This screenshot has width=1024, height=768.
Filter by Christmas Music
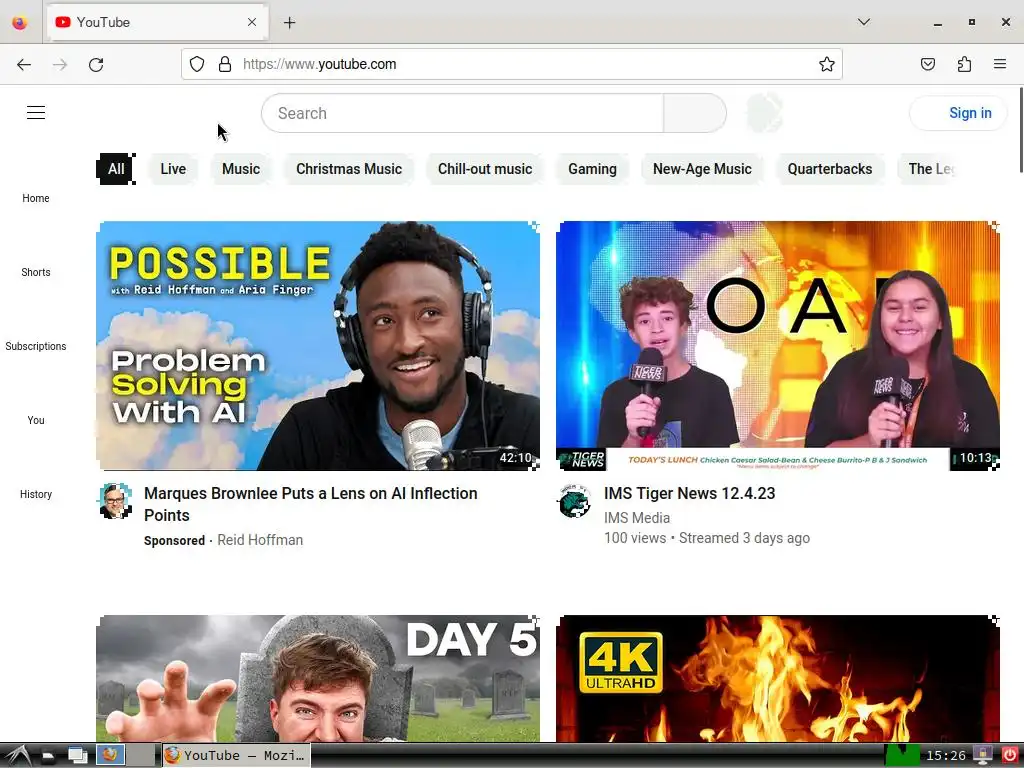pyautogui.click(x=349, y=169)
